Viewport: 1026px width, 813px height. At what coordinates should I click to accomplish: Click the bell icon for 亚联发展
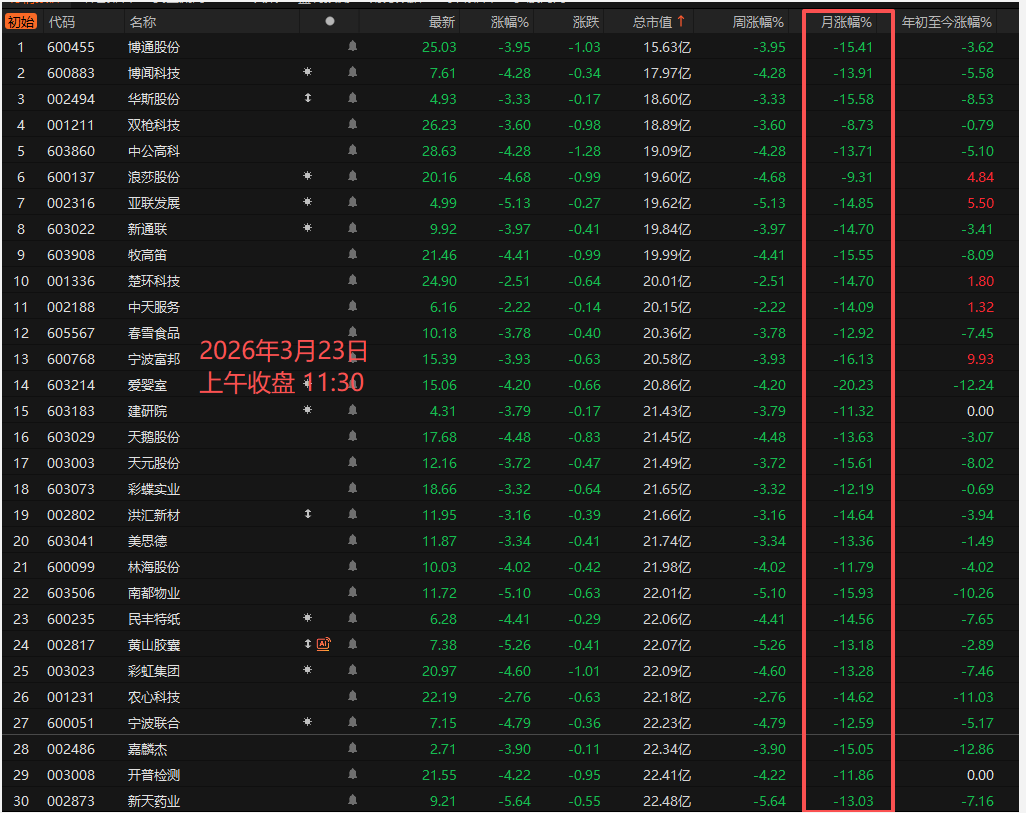coord(353,202)
